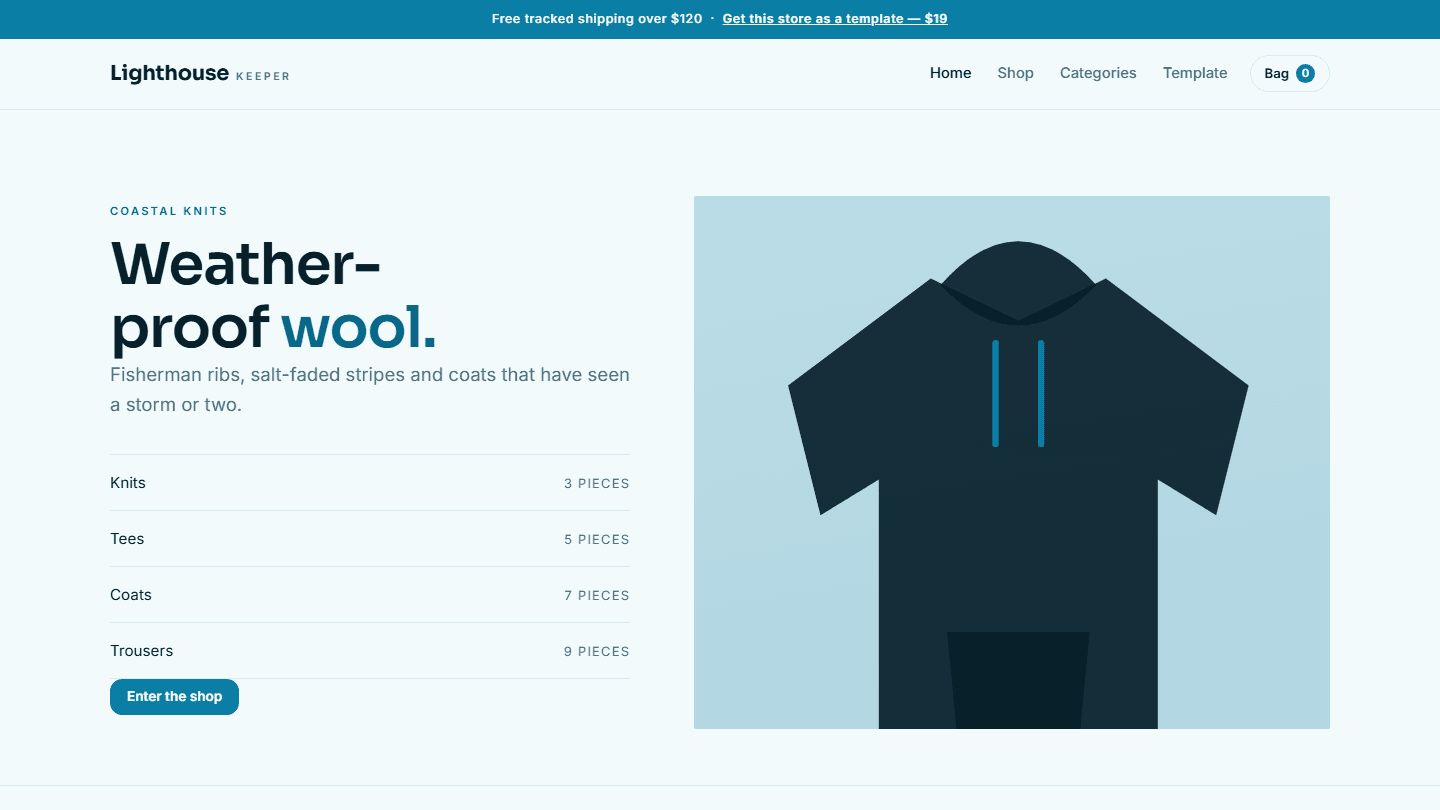1440x810 pixels.
Task: Open Categories in the navigation
Action: [1098, 73]
